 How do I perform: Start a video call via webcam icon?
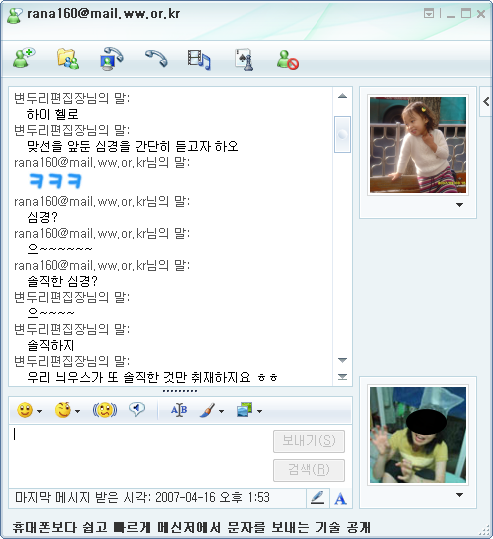pyautogui.click(x=111, y=59)
